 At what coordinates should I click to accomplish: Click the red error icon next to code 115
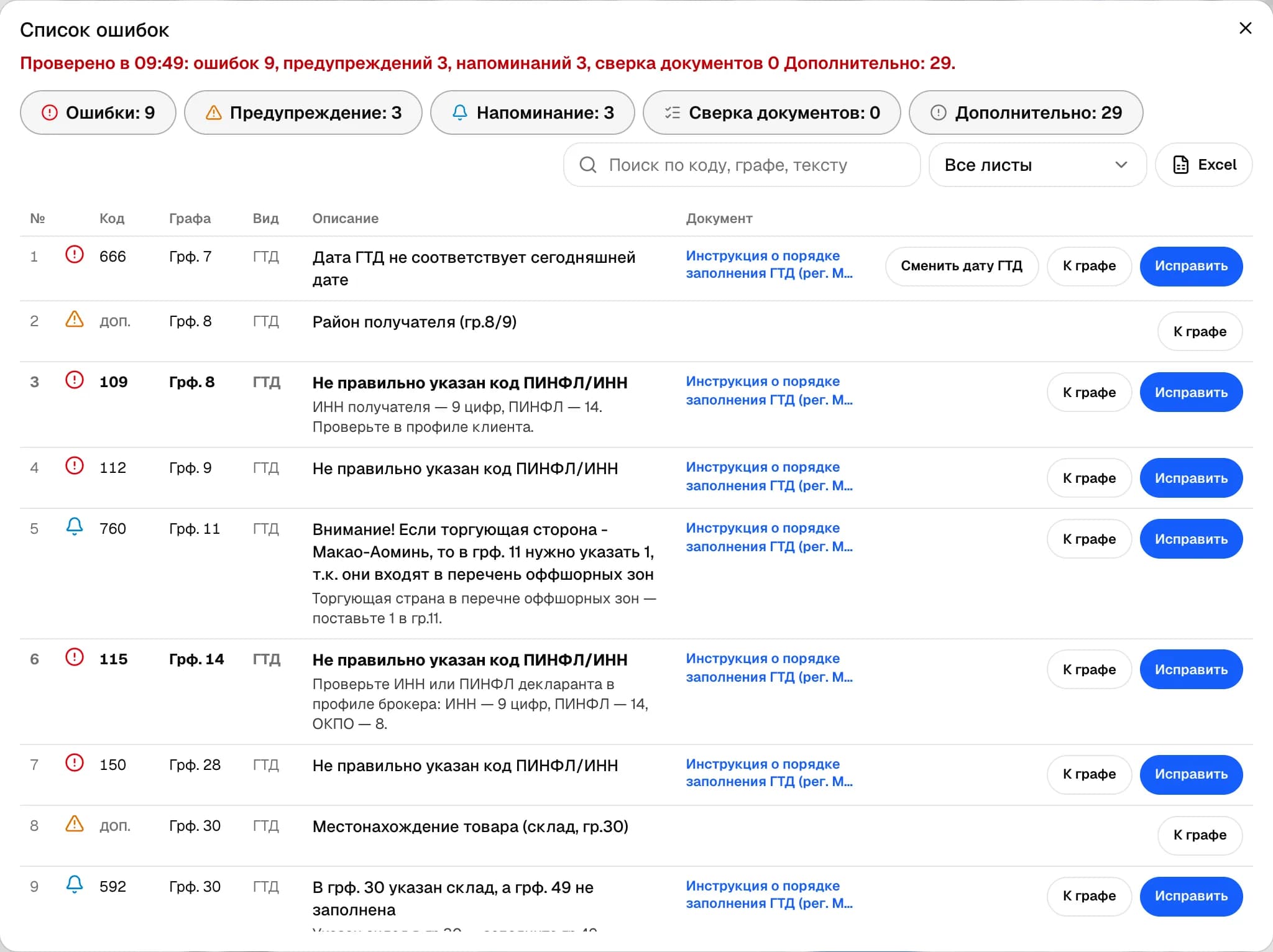click(x=75, y=657)
